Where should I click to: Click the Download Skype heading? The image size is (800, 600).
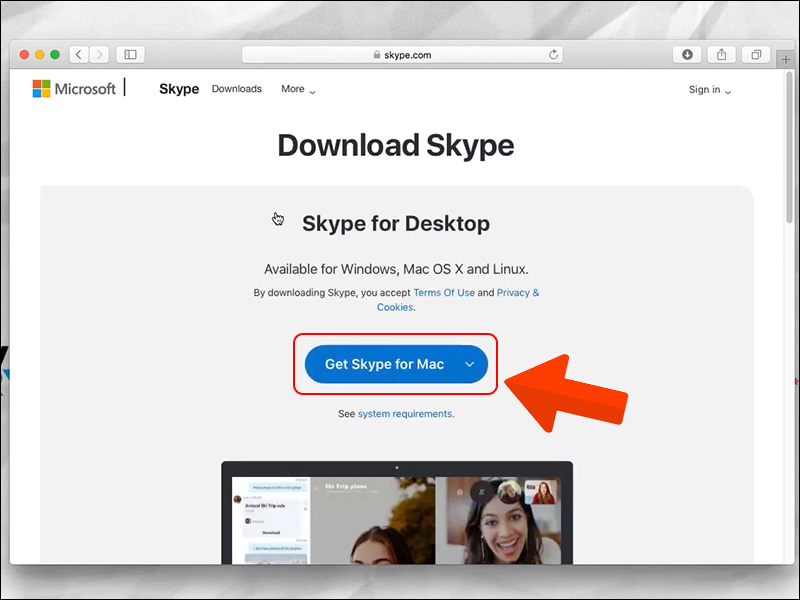pos(396,145)
